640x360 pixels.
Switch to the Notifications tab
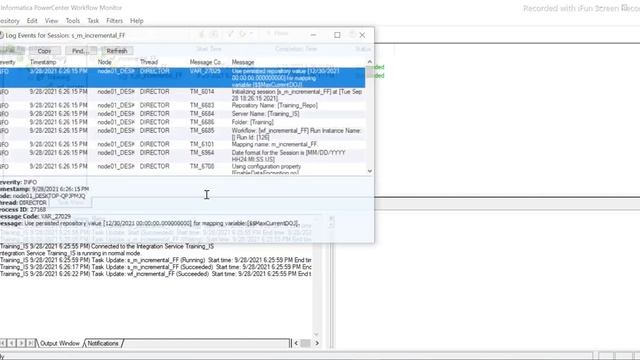click(x=103, y=343)
